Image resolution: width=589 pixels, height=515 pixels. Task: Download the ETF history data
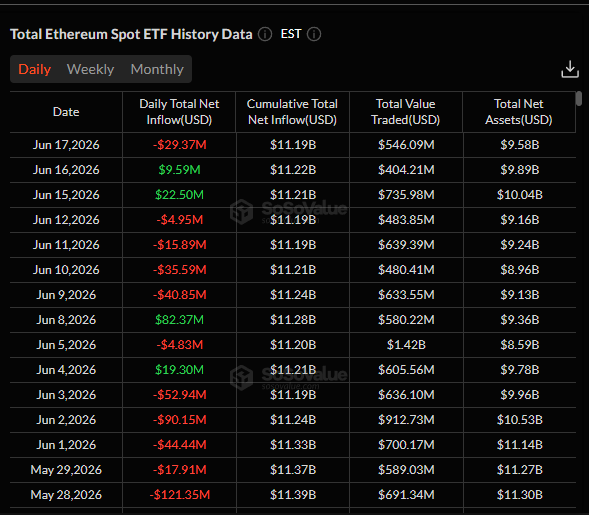tap(570, 69)
